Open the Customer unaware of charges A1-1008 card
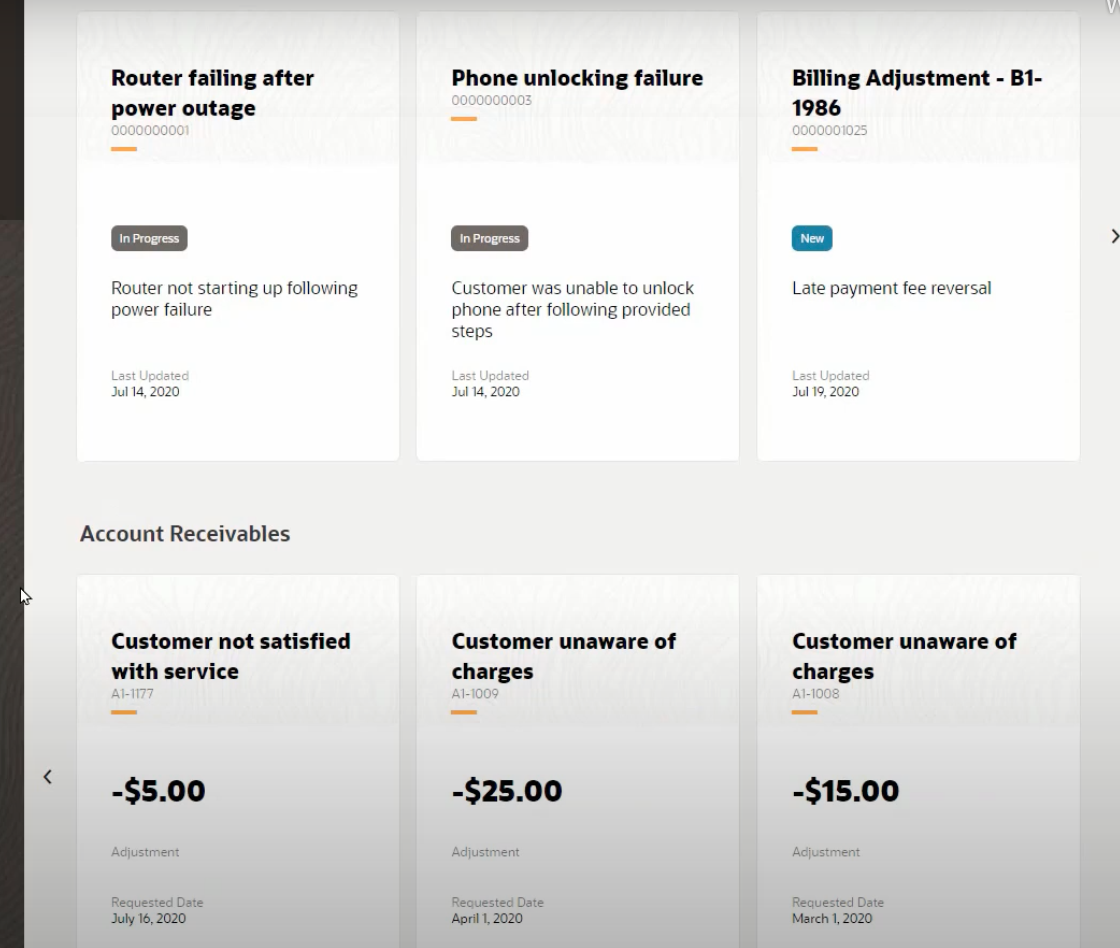 tap(904, 656)
